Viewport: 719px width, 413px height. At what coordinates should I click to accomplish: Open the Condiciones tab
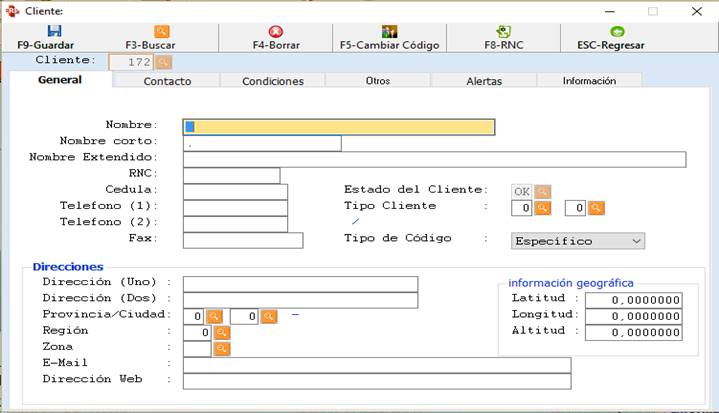(x=273, y=81)
